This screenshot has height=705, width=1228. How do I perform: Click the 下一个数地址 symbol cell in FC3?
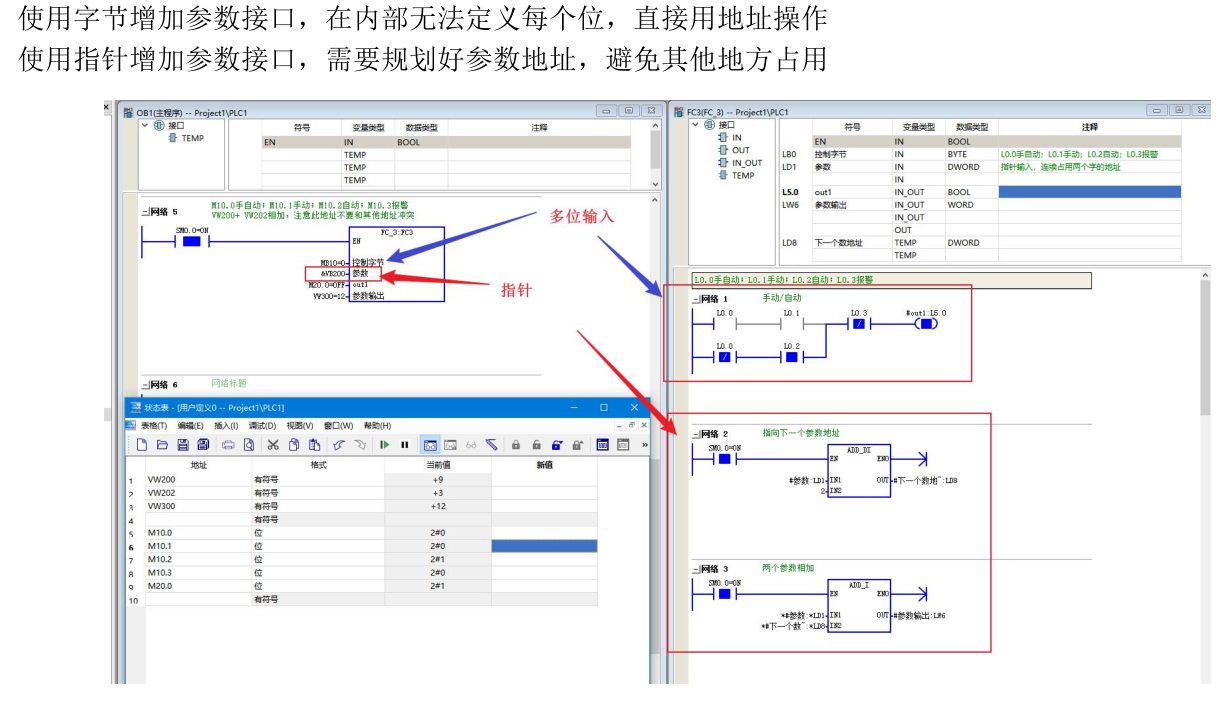pos(851,243)
